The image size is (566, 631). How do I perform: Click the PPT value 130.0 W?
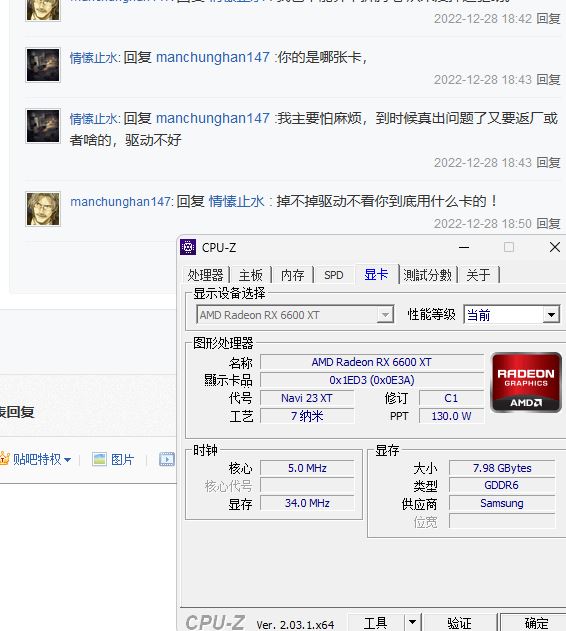(451, 416)
